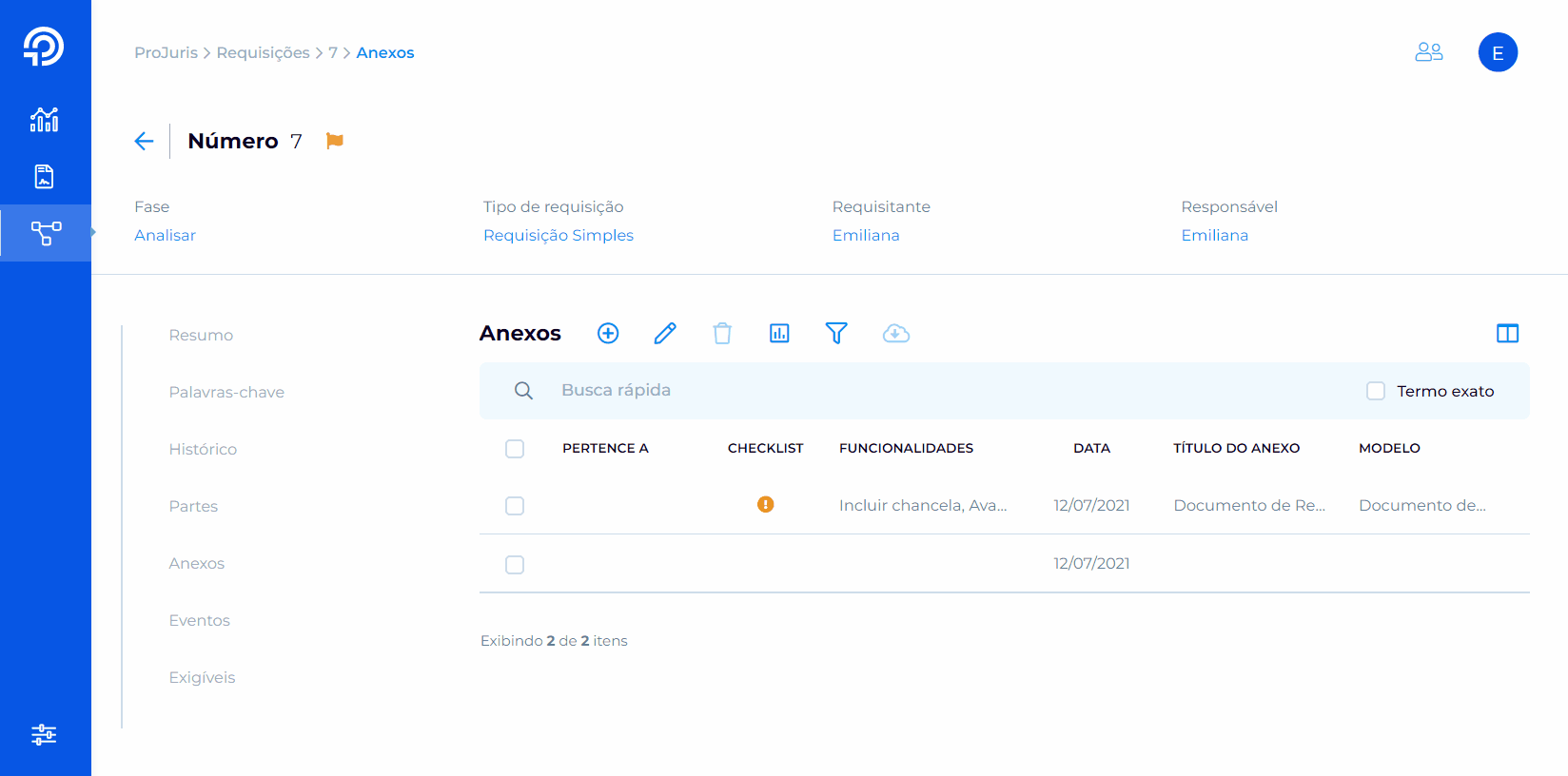Click the trash delete icon
This screenshot has height=776, width=1568.
(x=722, y=333)
